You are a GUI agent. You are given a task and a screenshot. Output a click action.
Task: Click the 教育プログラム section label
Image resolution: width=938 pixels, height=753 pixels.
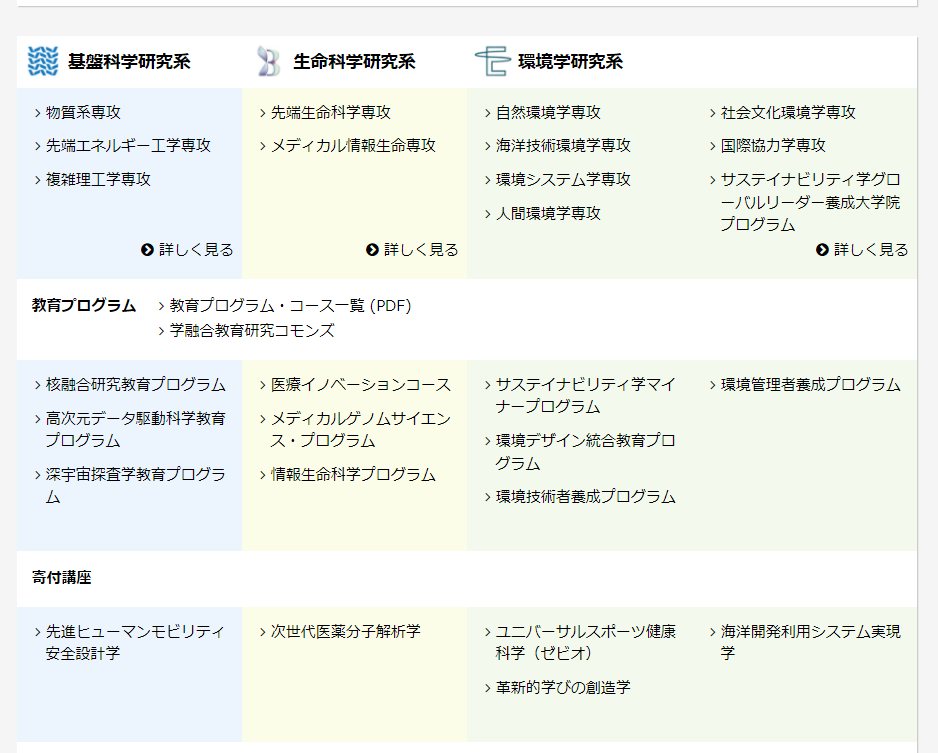point(84,306)
